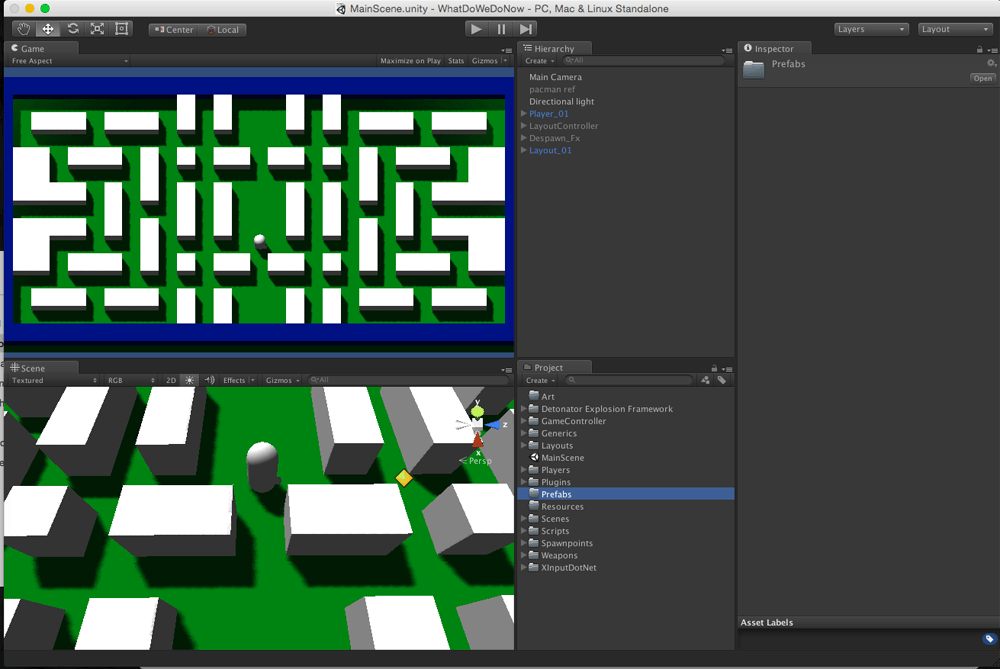Open the Scene Gizmos dropdown
This screenshot has width=1000, height=669.
[x=283, y=380]
